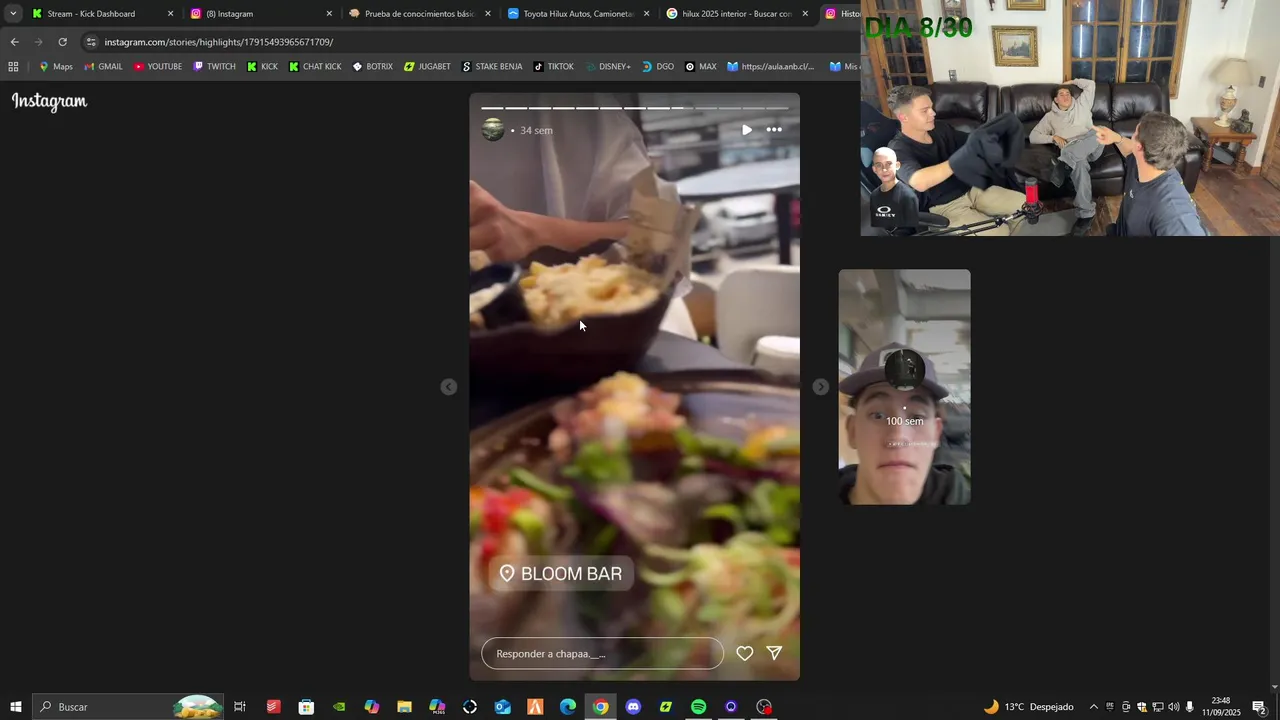Open the volume speaker icon in tray
Screen dimensions: 1280x720
tap(1173, 707)
